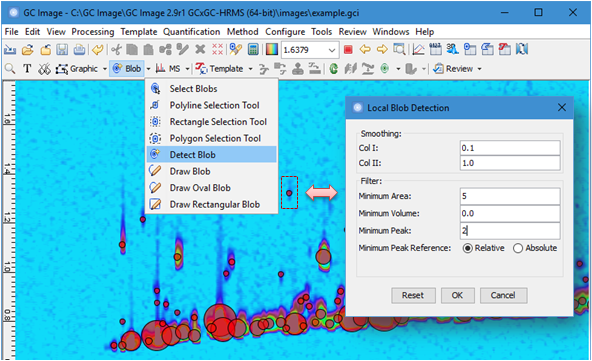Expand the Template dropdown arrow
Image resolution: width=592 pixels, height=361 pixels.
(x=250, y=69)
